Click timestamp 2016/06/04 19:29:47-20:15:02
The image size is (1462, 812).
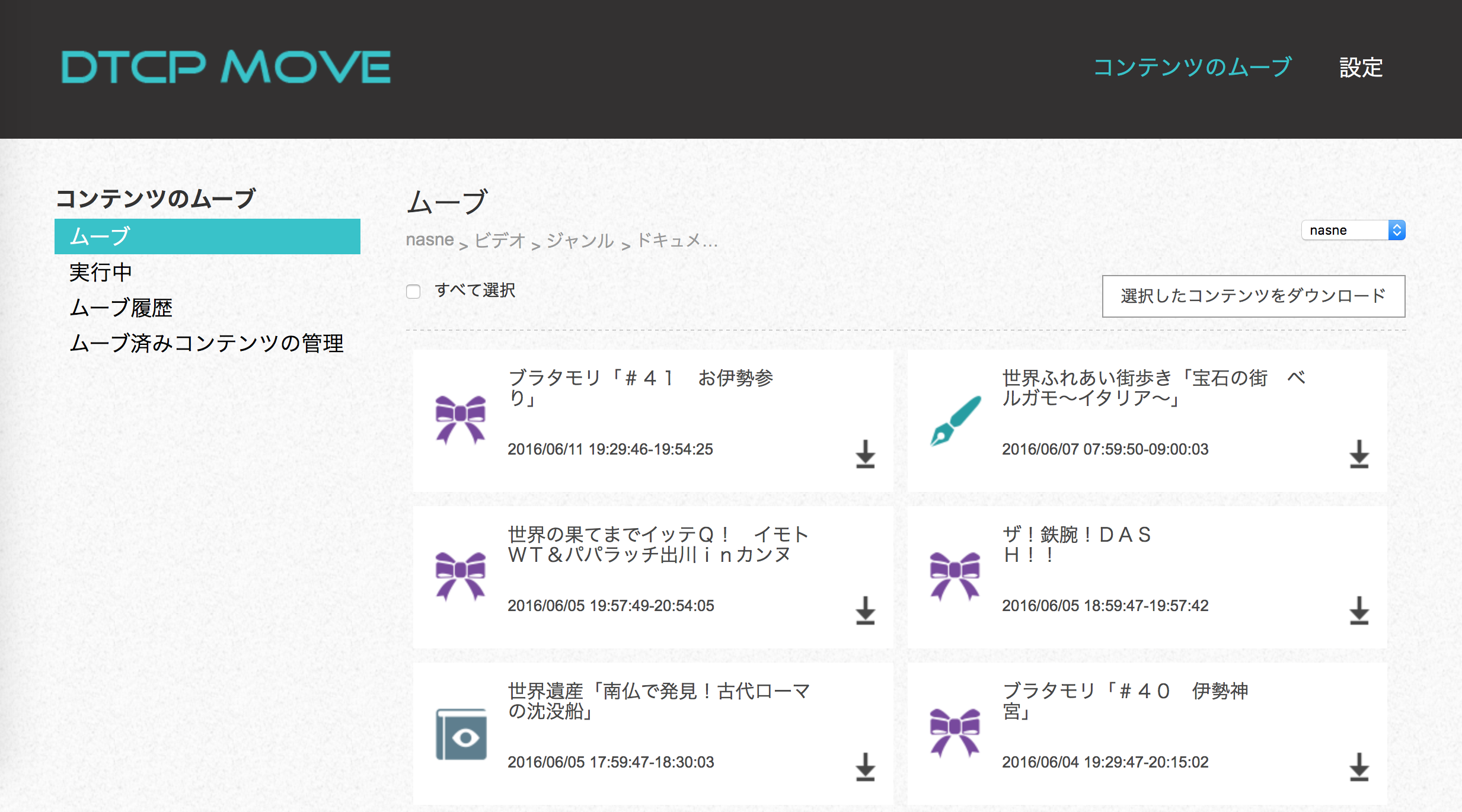tap(1105, 762)
